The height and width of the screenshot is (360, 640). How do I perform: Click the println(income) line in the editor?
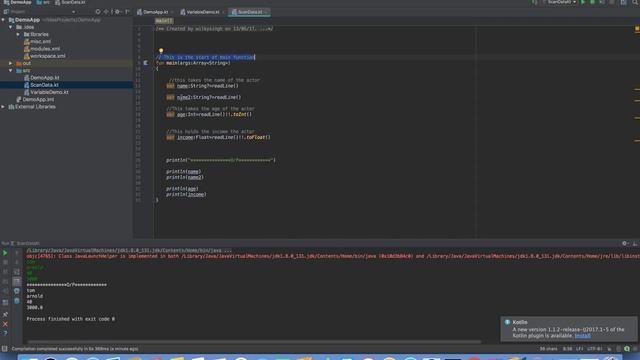[x=186, y=194]
